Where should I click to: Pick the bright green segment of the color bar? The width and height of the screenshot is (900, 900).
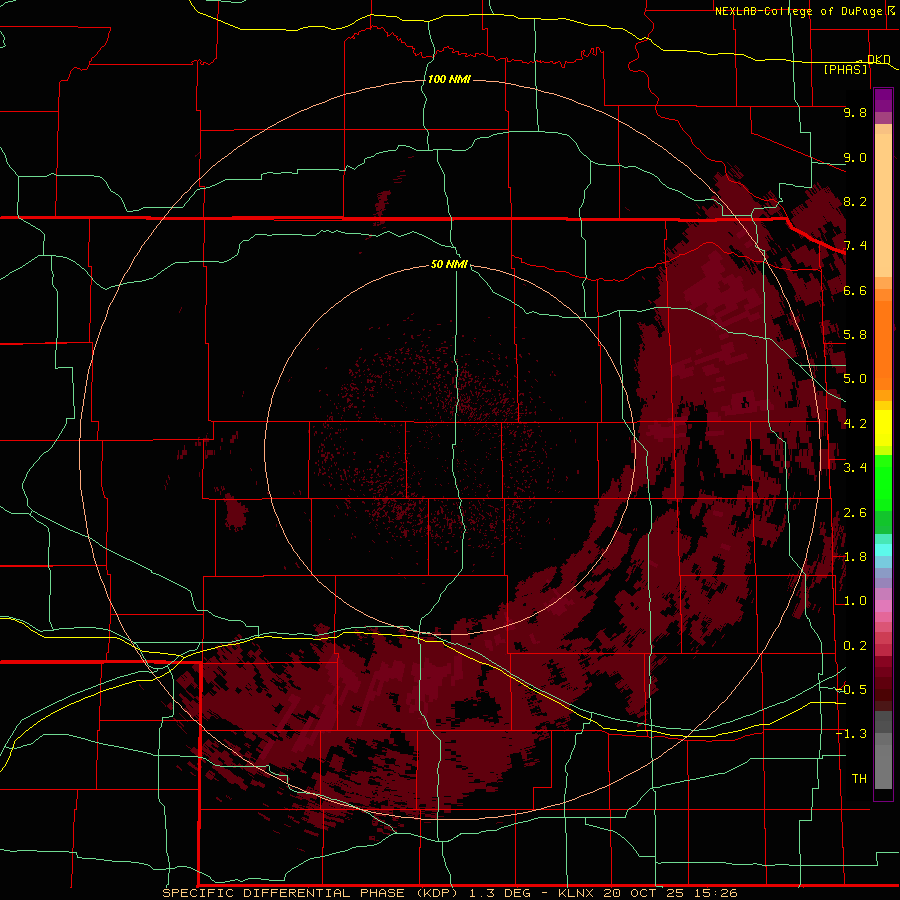tap(883, 485)
